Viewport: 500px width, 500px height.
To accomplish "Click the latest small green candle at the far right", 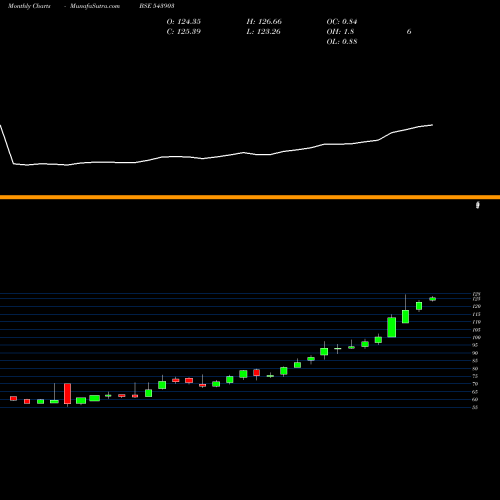I will point(433,299).
